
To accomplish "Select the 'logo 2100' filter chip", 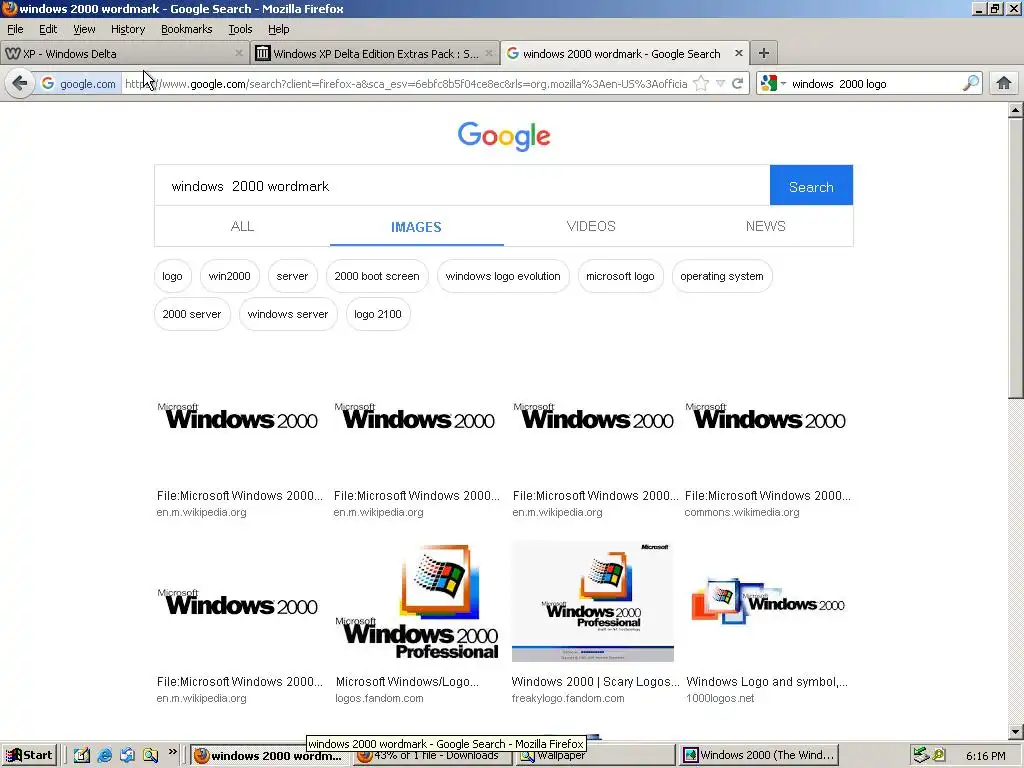I will 377,314.
